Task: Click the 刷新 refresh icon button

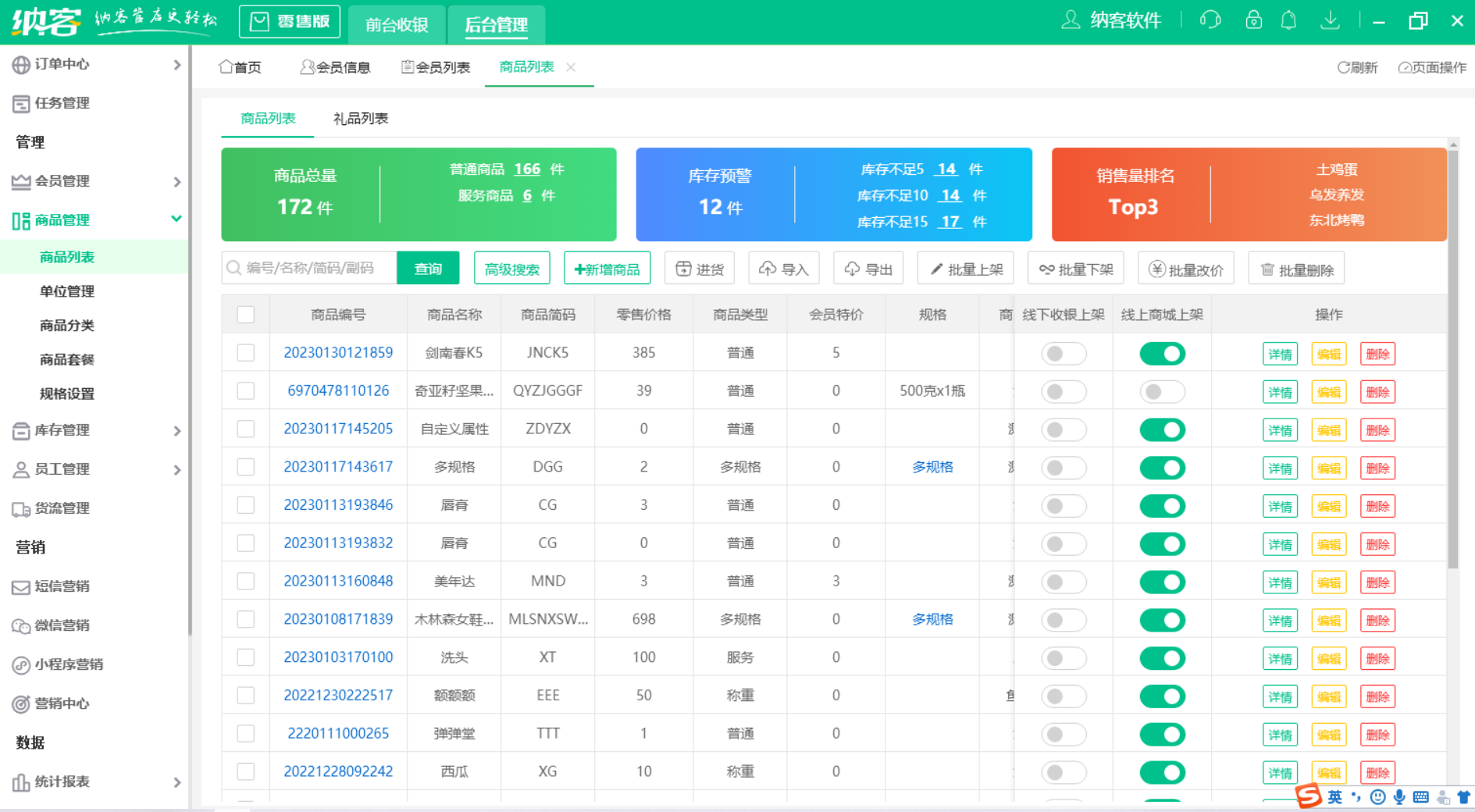Action: [x=1357, y=68]
